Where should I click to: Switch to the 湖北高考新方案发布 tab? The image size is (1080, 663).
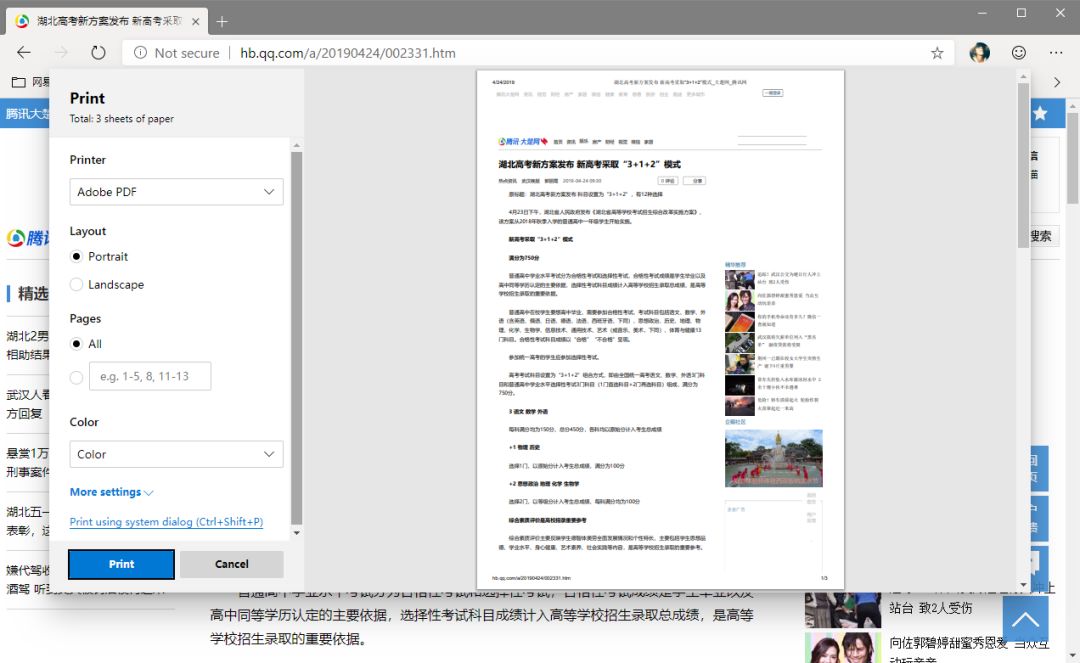100,21
